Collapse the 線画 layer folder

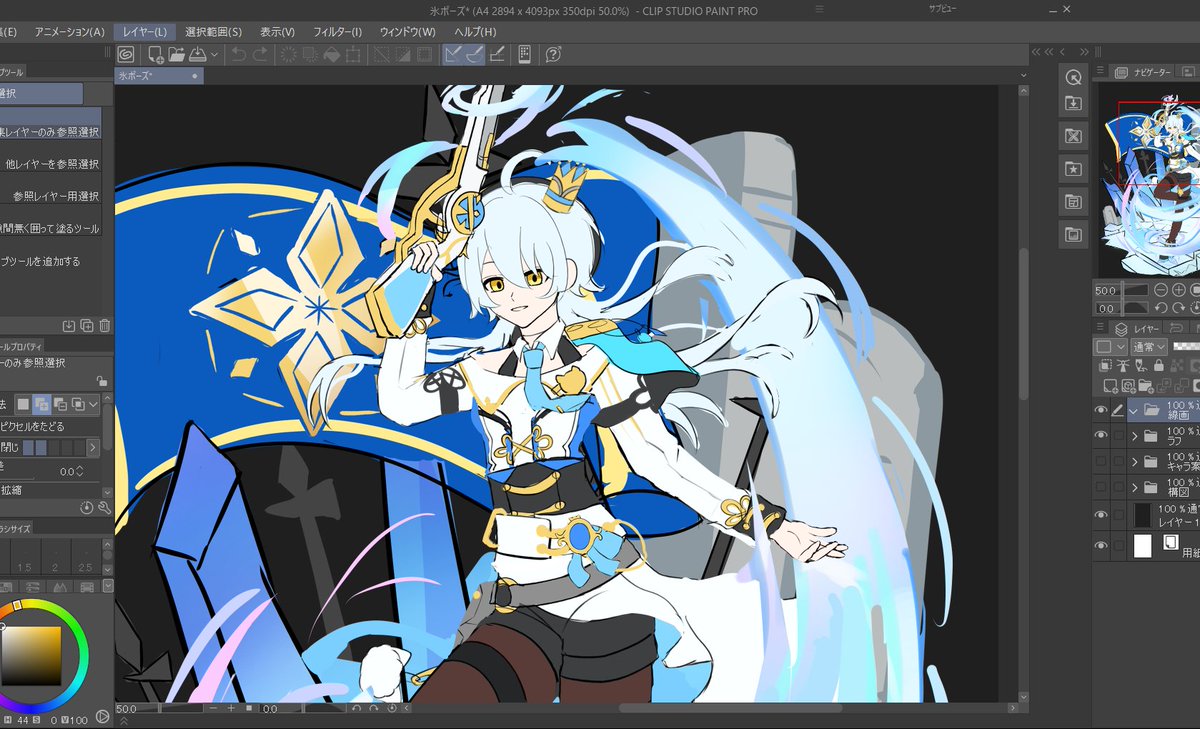pos(1132,410)
